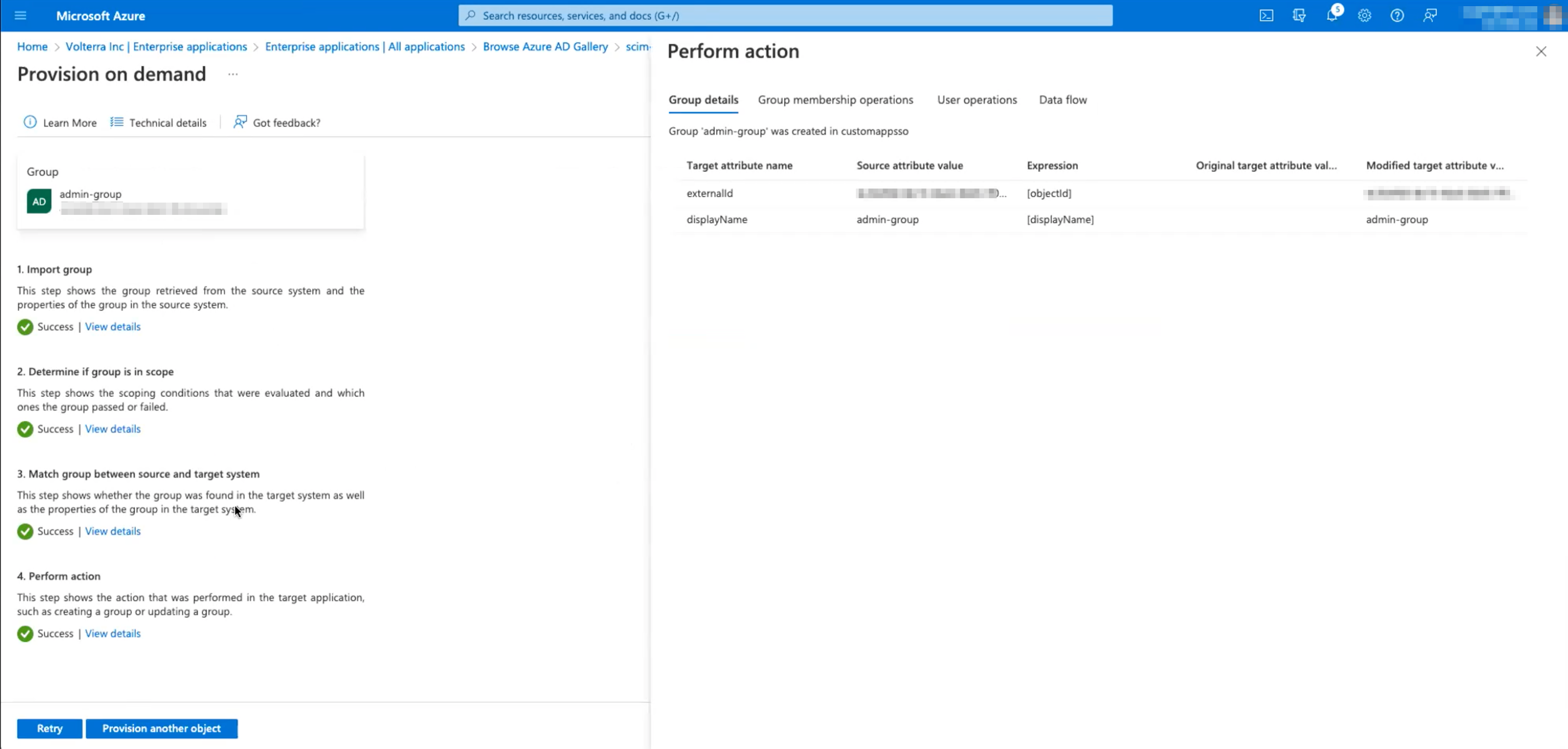
Task: Open the Help menu question mark icon
Action: tap(1397, 15)
